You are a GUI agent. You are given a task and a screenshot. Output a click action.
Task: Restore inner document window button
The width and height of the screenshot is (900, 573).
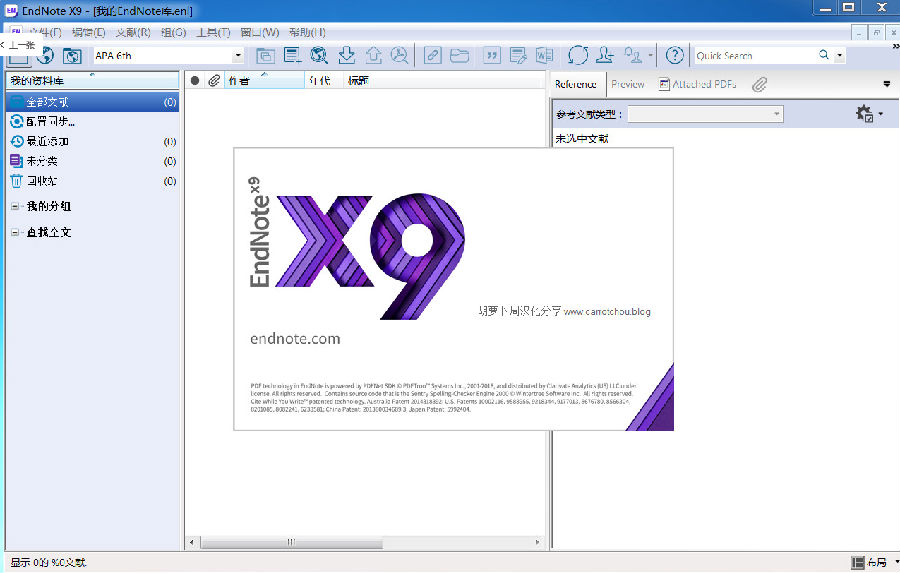(x=876, y=33)
